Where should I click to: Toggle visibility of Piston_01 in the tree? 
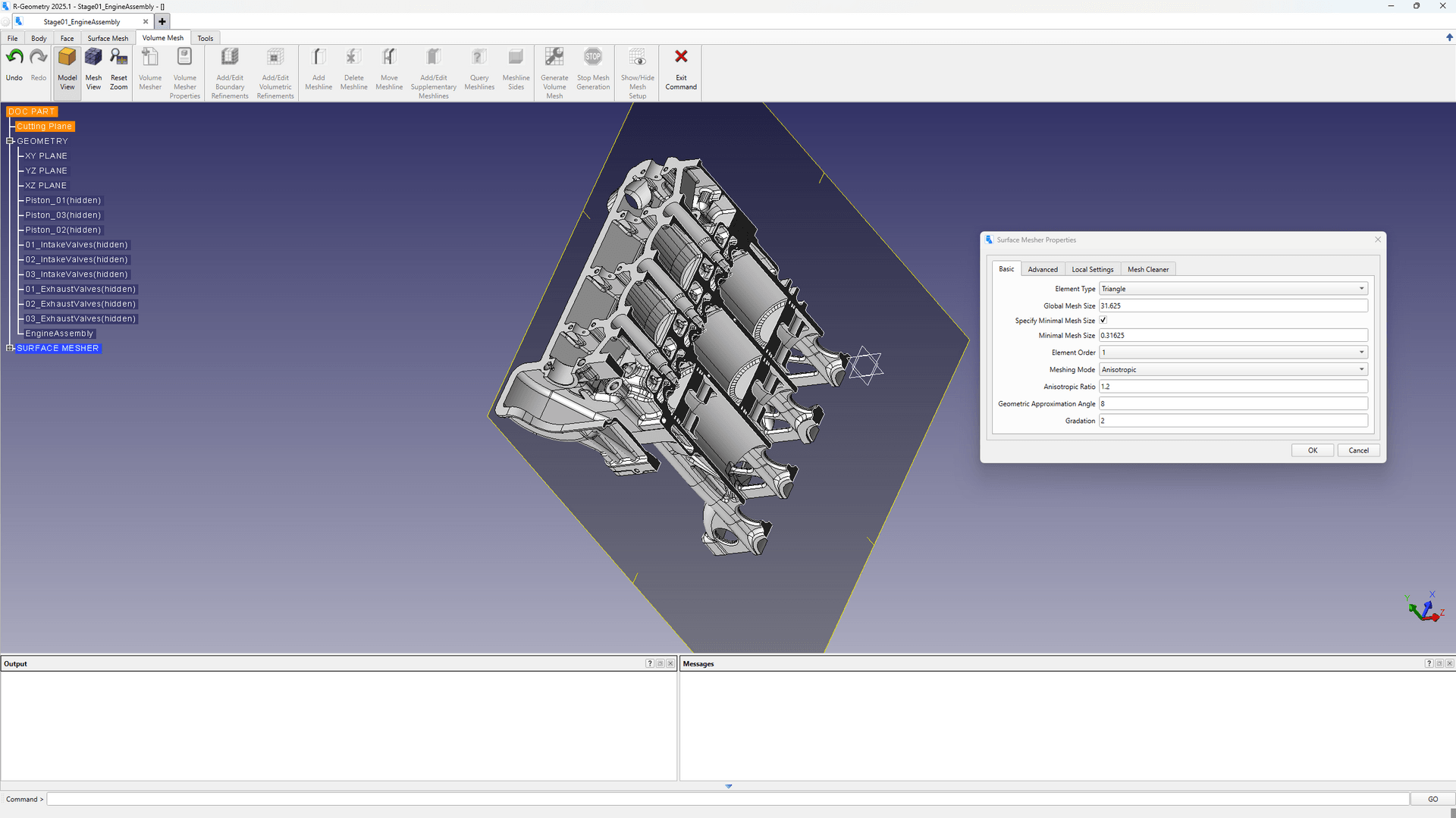[x=62, y=200]
